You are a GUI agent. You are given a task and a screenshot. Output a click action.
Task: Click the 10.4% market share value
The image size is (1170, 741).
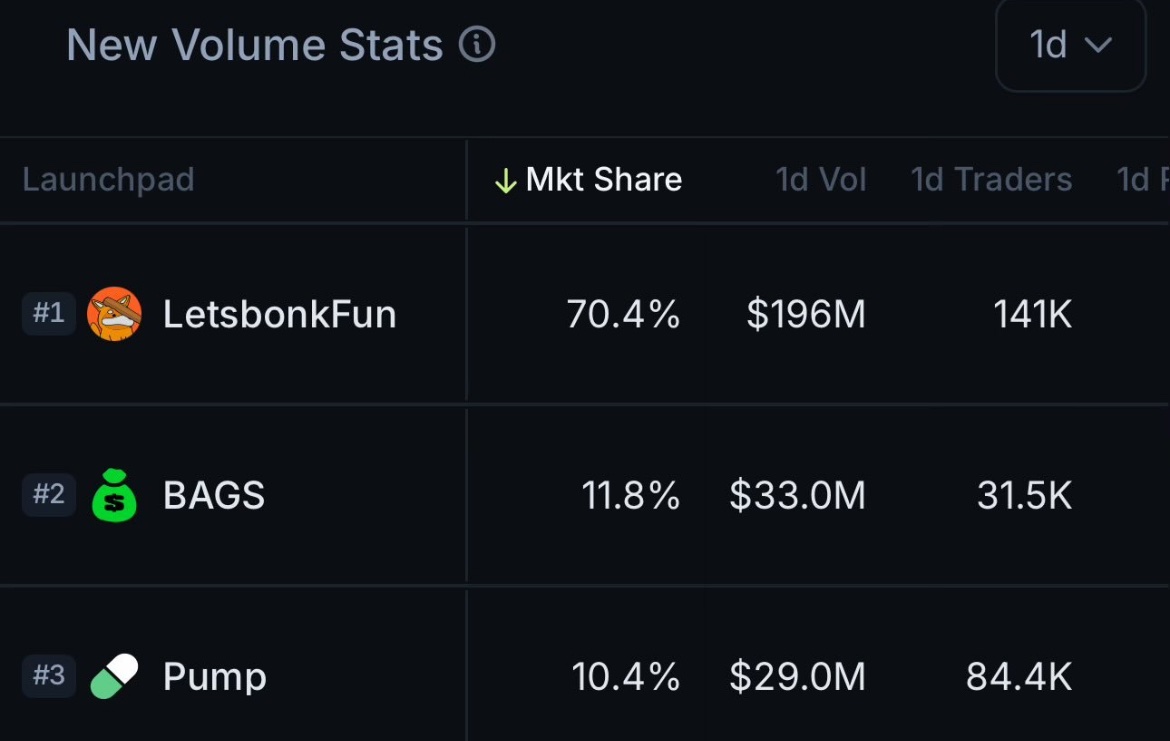click(625, 676)
